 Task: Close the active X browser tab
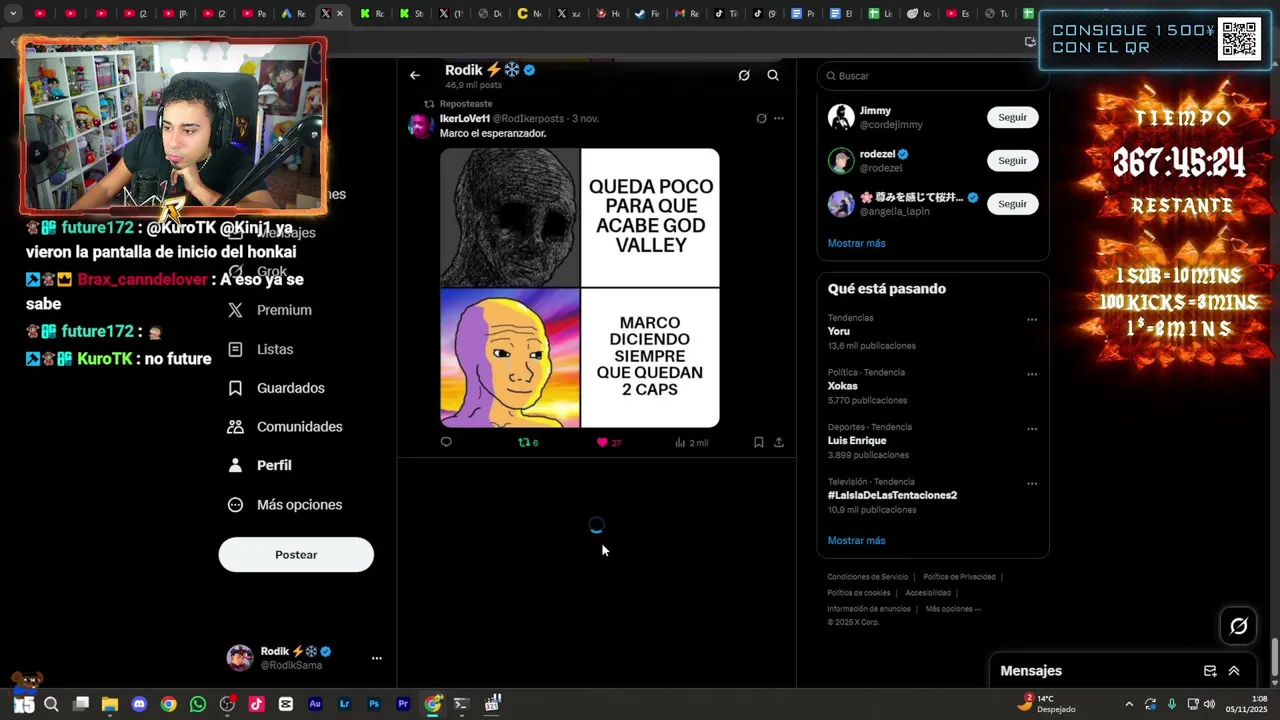click(340, 14)
